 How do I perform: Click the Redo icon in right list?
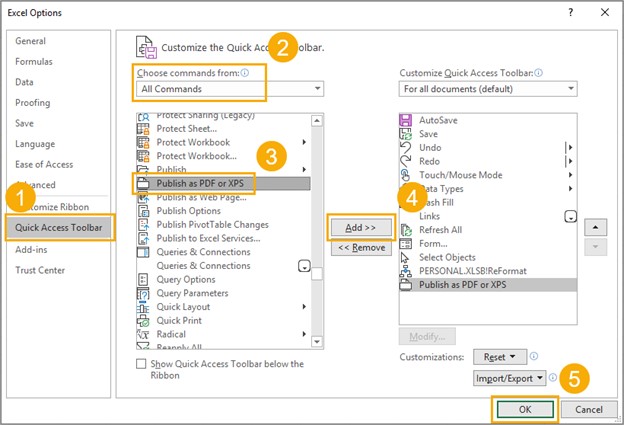(406, 161)
